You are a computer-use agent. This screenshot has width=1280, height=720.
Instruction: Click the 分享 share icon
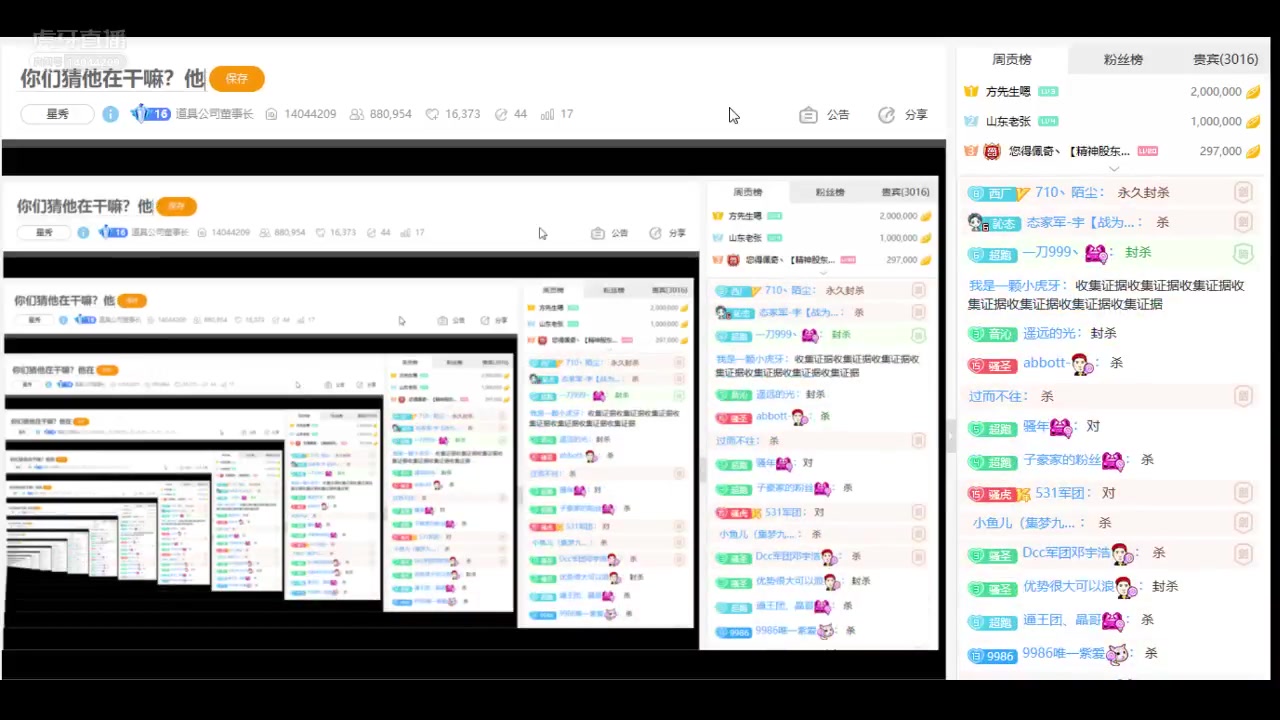pyautogui.click(x=886, y=115)
